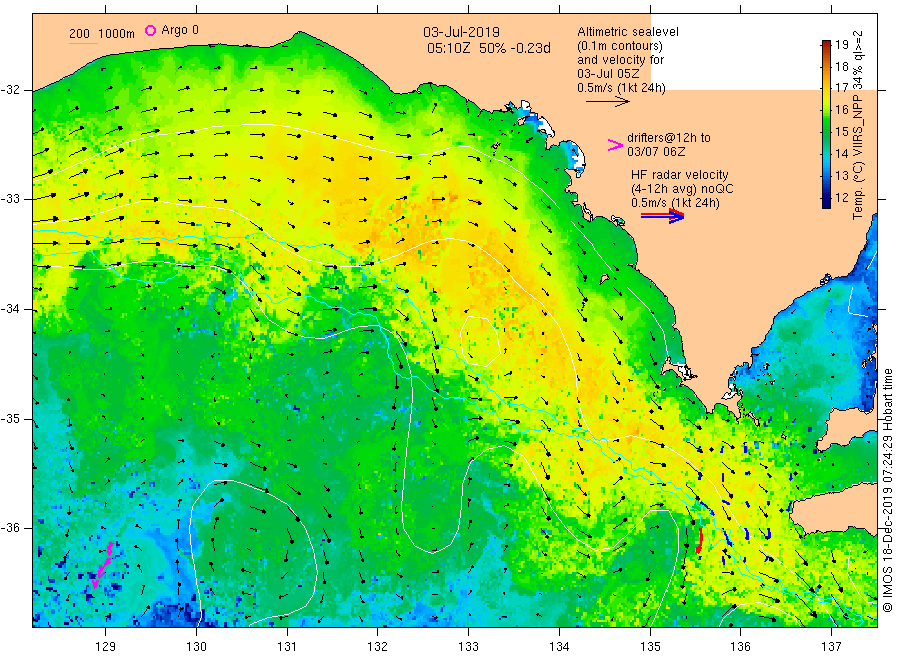
Task: Click the '200 1000m' legend label
Action: [102, 34]
